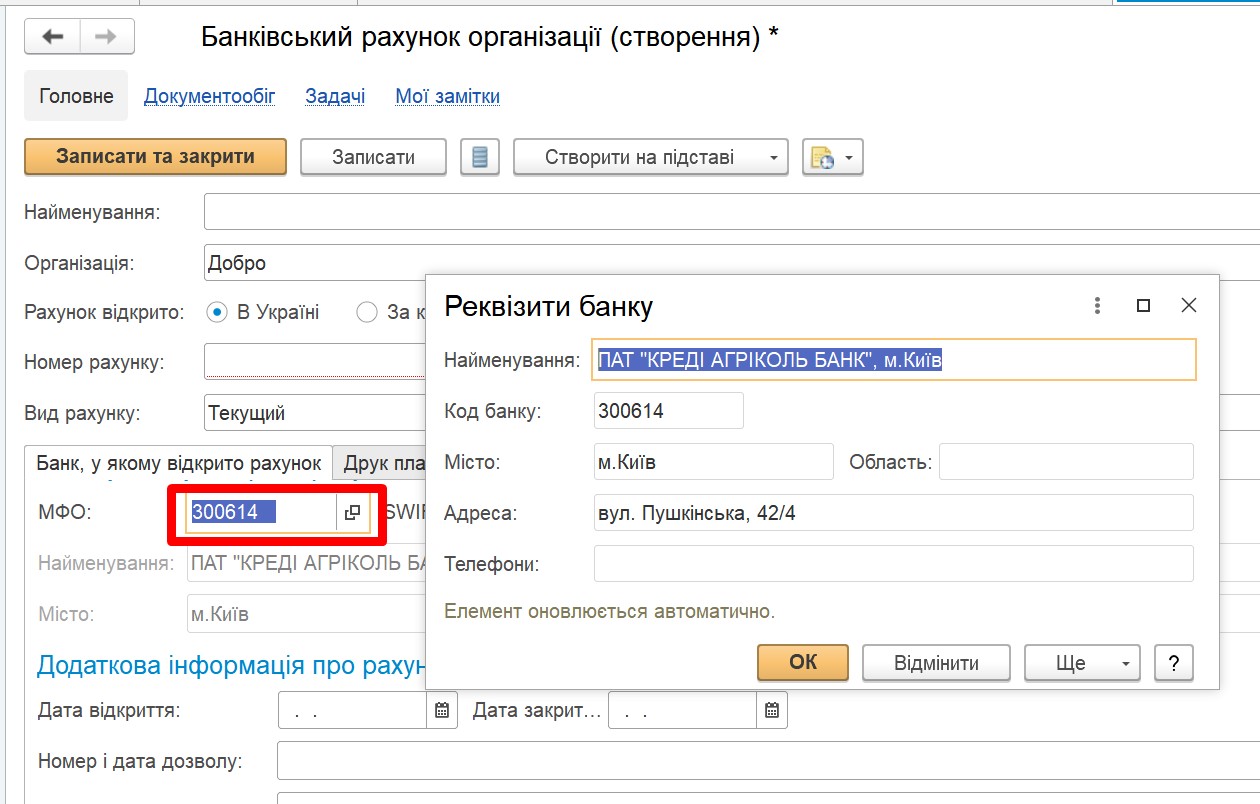Click the Вид рахунку field with Текущий
The width and height of the screenshot is (1260, 804).
(315, 412)
